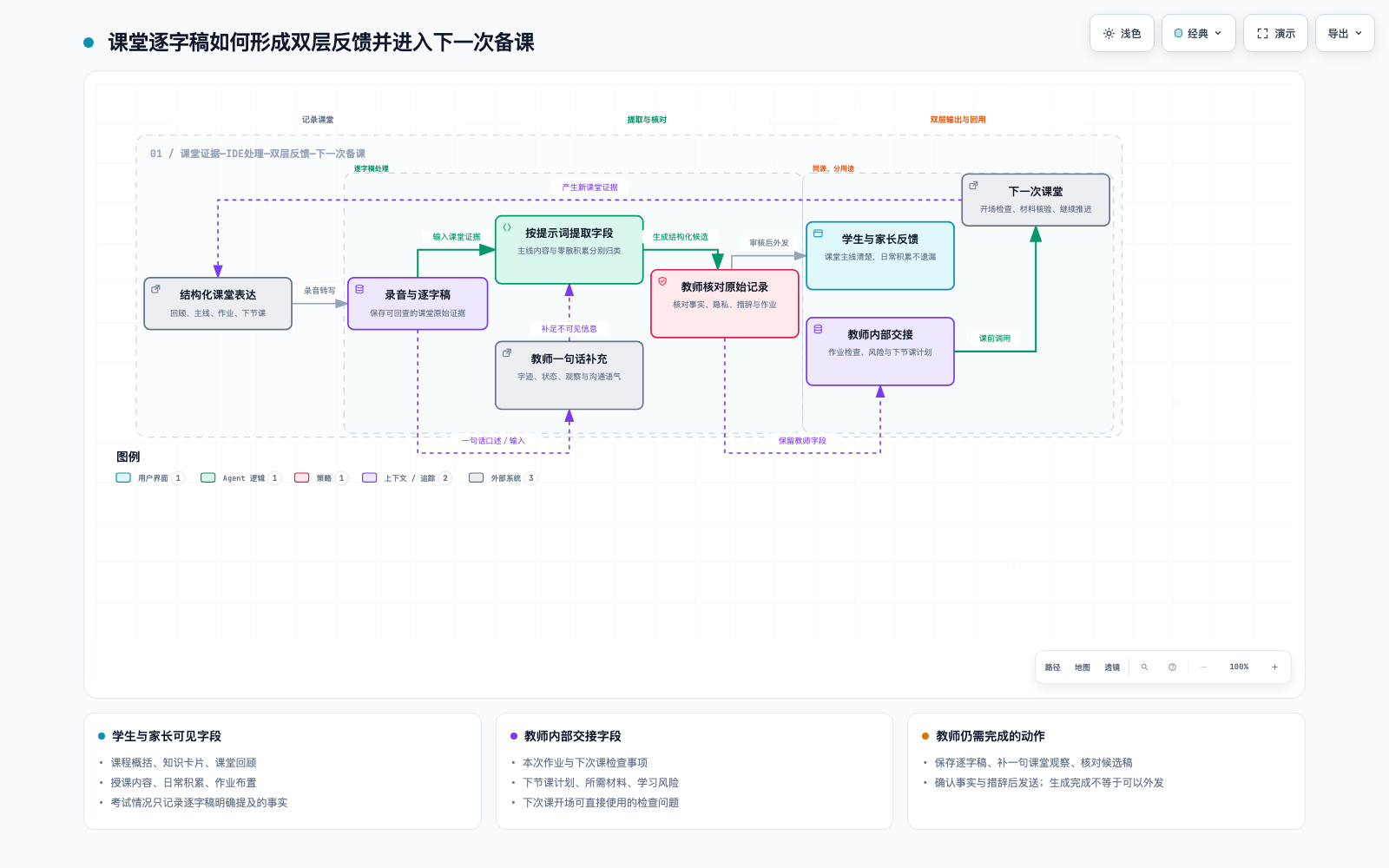Click the search magnifier icon
1389x868 pixels.
(1144, 667)
